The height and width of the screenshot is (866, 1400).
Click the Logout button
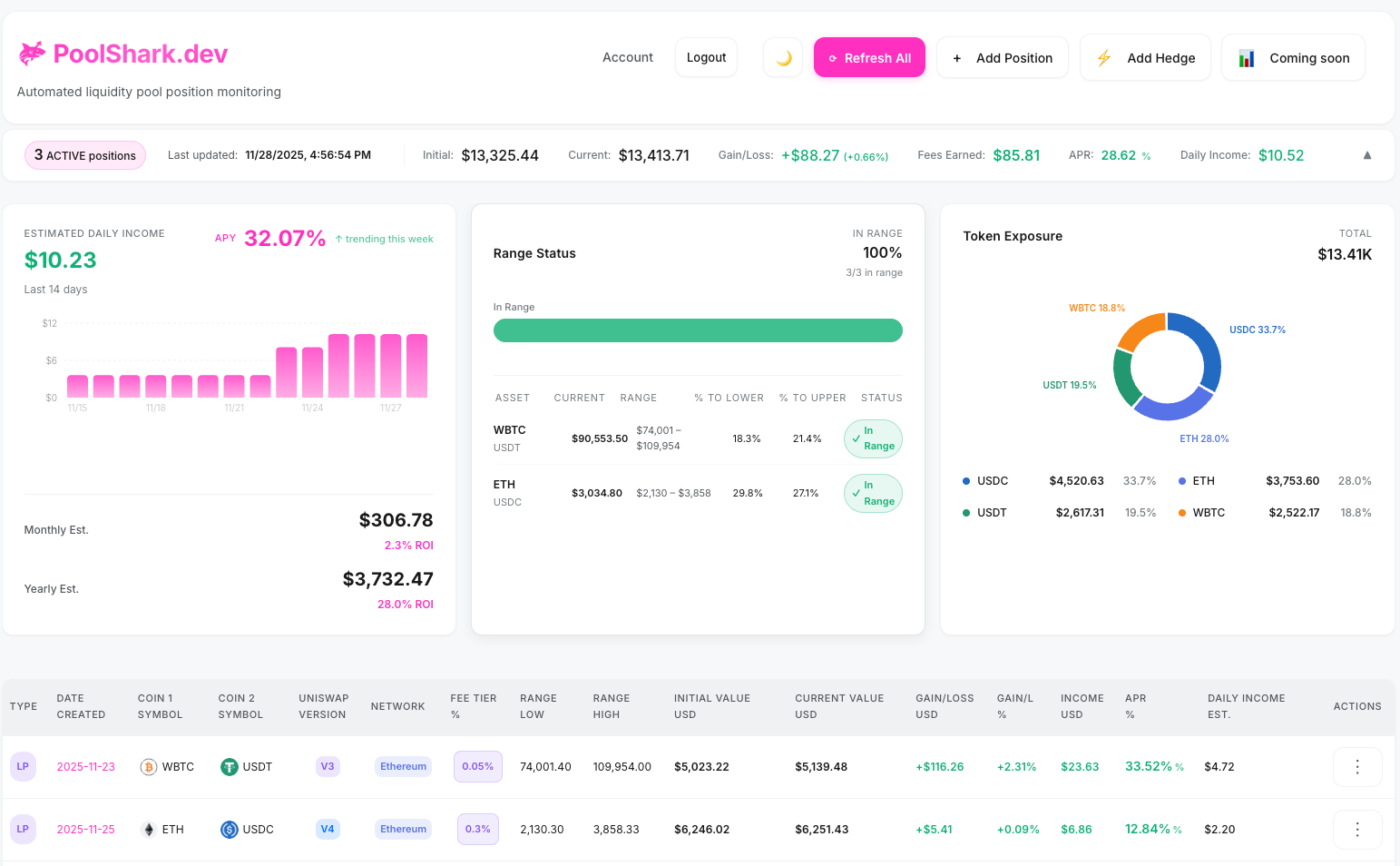[706, 56]
